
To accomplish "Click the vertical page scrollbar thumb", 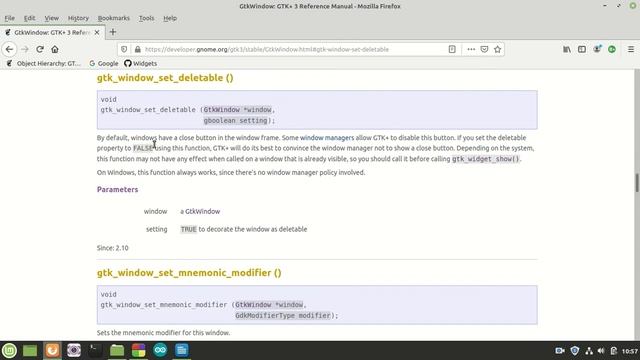I will (637, 182).
